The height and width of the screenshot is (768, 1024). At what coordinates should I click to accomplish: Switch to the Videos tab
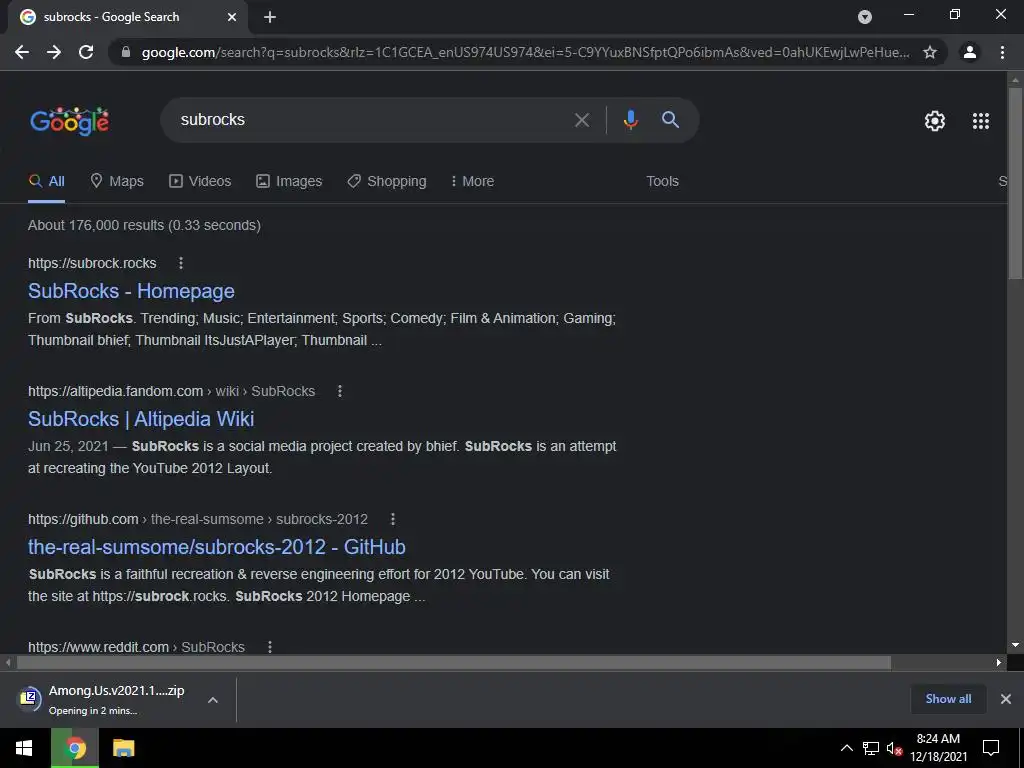pyautogui.click(x=200, y=182)
